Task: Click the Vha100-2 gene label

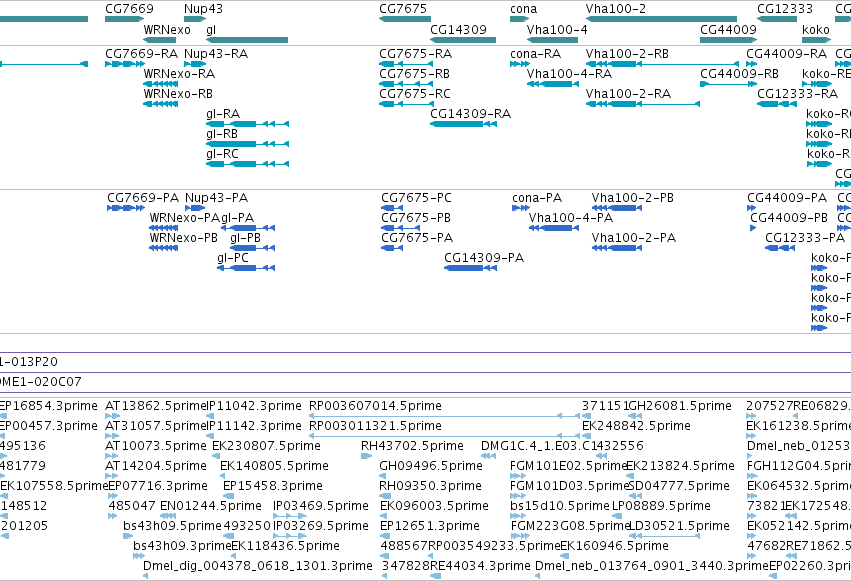Action: [616, 9]
